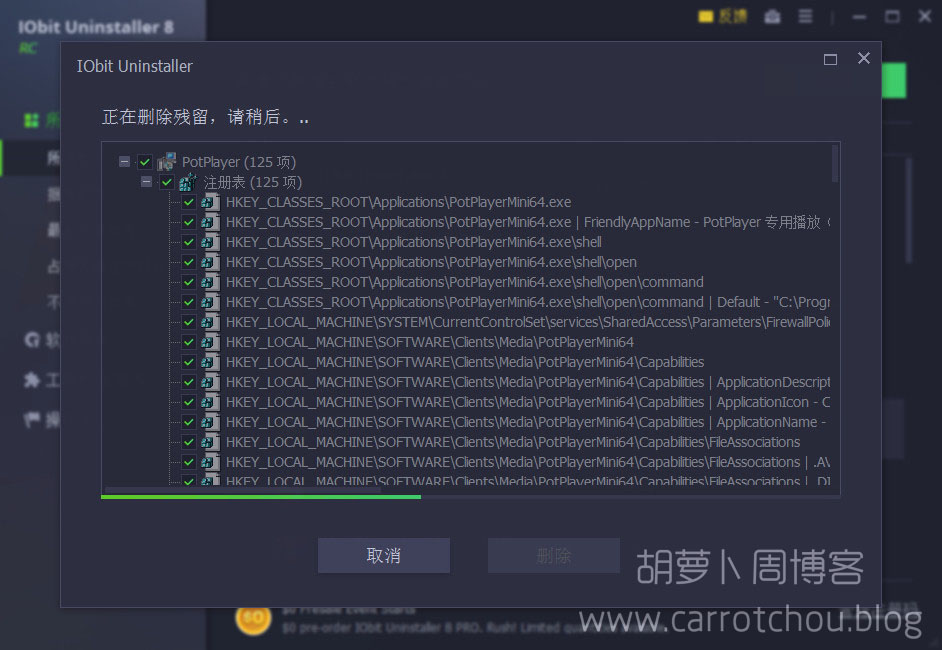942x650 pixels.
Task: Click the vertical scrollbar of the residue list
Action: [x=835, y=163]
